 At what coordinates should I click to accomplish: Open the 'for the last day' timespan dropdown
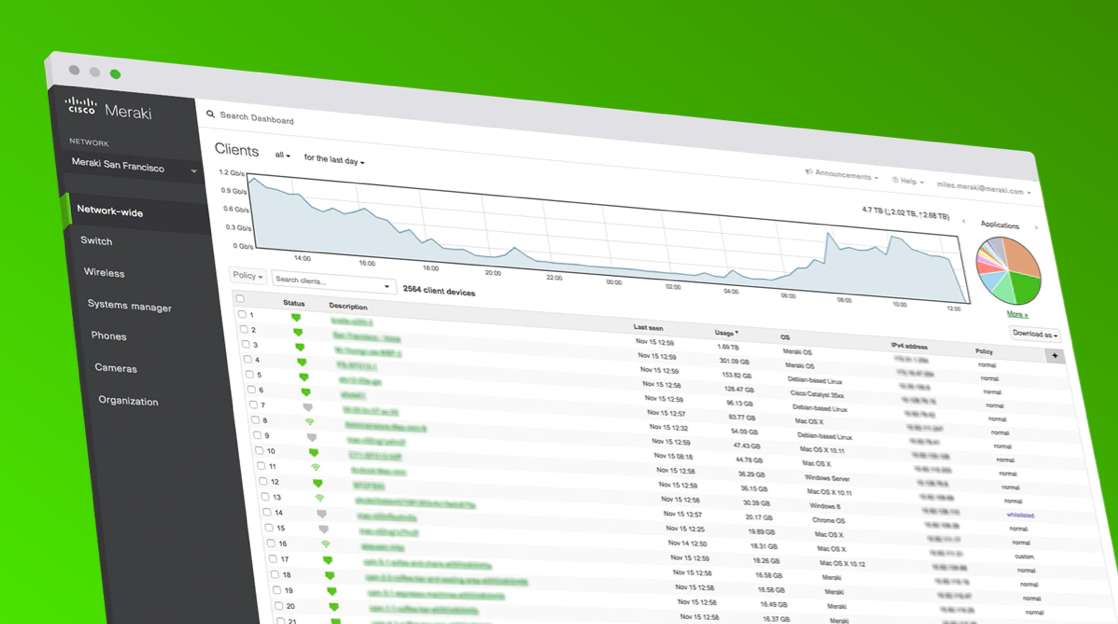coord(334,160)
